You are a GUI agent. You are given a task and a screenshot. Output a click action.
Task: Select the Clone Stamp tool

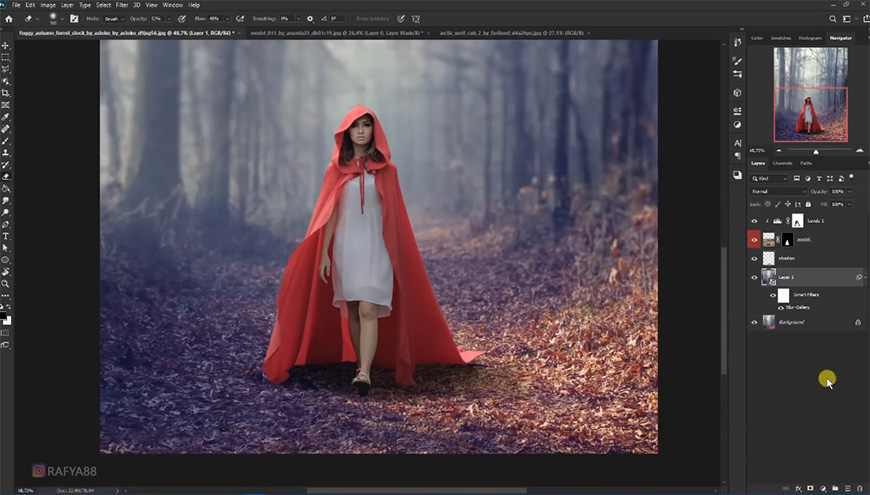click(6, 153)
